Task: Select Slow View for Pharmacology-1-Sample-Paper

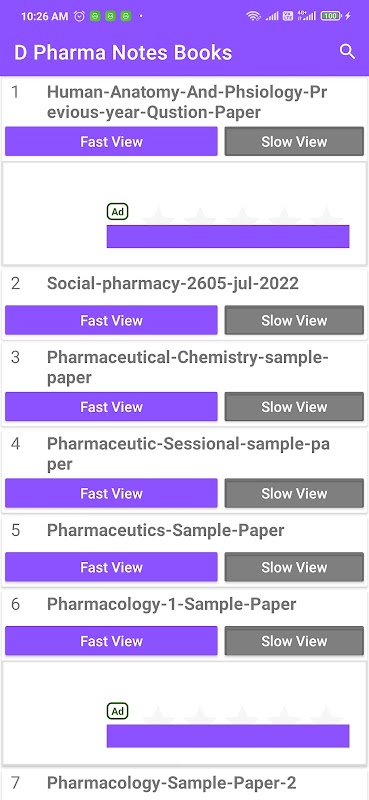Action: click(294, 641)
